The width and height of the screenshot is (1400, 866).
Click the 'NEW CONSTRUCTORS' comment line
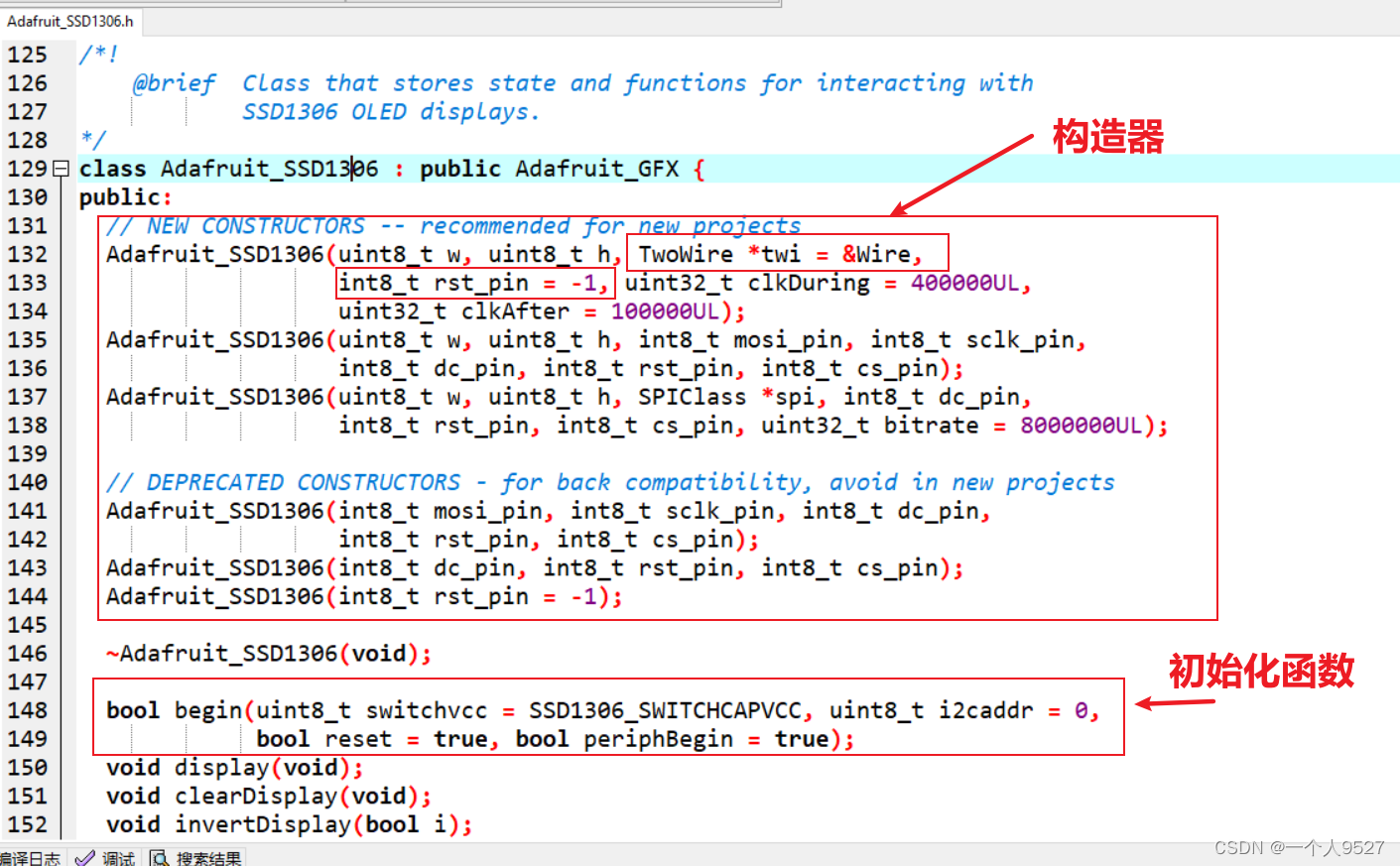pos(453,226)
